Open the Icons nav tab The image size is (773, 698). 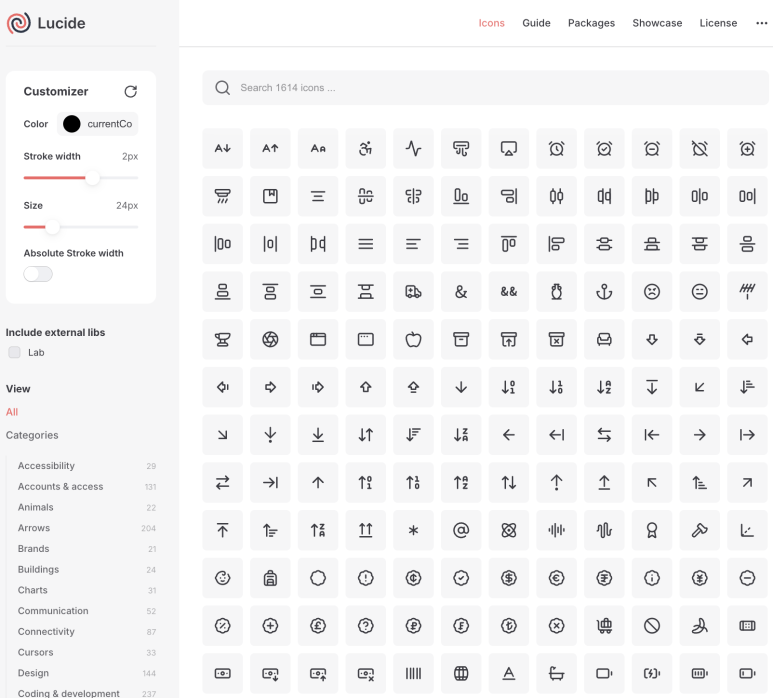pos(492,23)
